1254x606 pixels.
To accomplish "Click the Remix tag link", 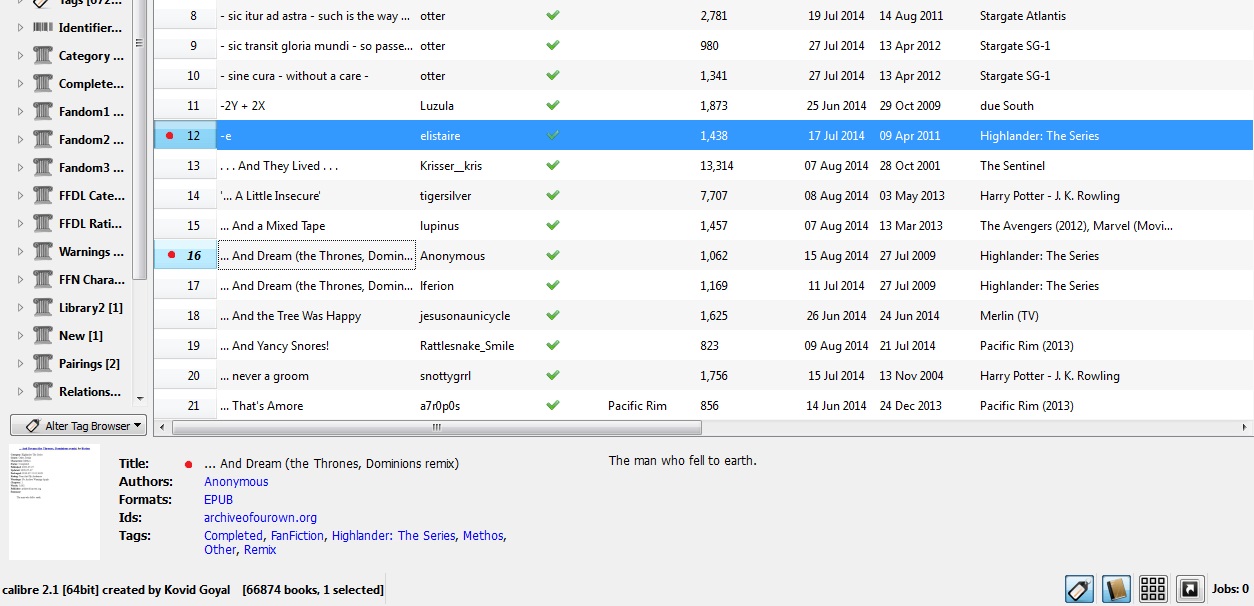I will pos(260,550).
